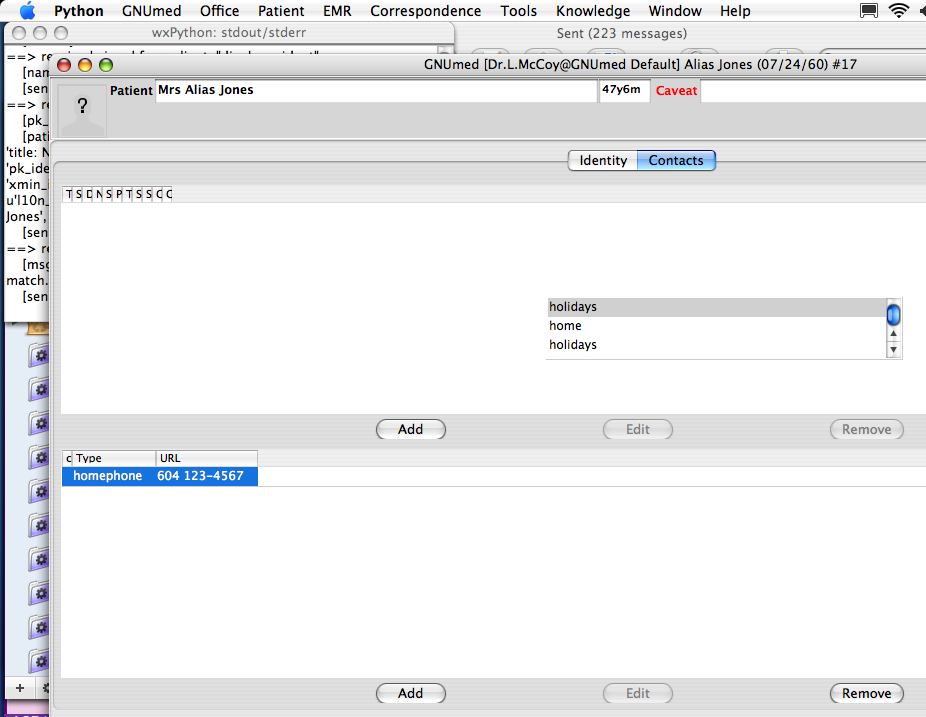The image size is (926, 717).
Task: Click Edit button for communication channels
Action: point(638,693)
